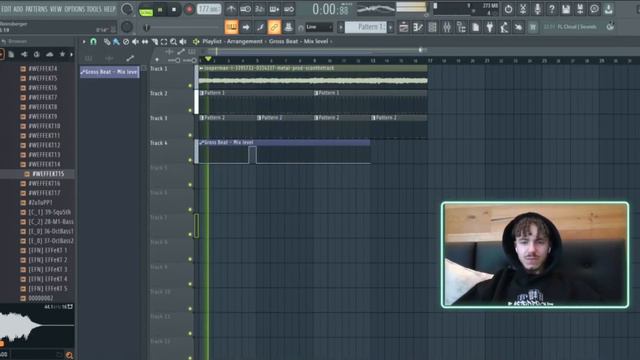Open the plugin picker plug icon

tap(490, 27)
